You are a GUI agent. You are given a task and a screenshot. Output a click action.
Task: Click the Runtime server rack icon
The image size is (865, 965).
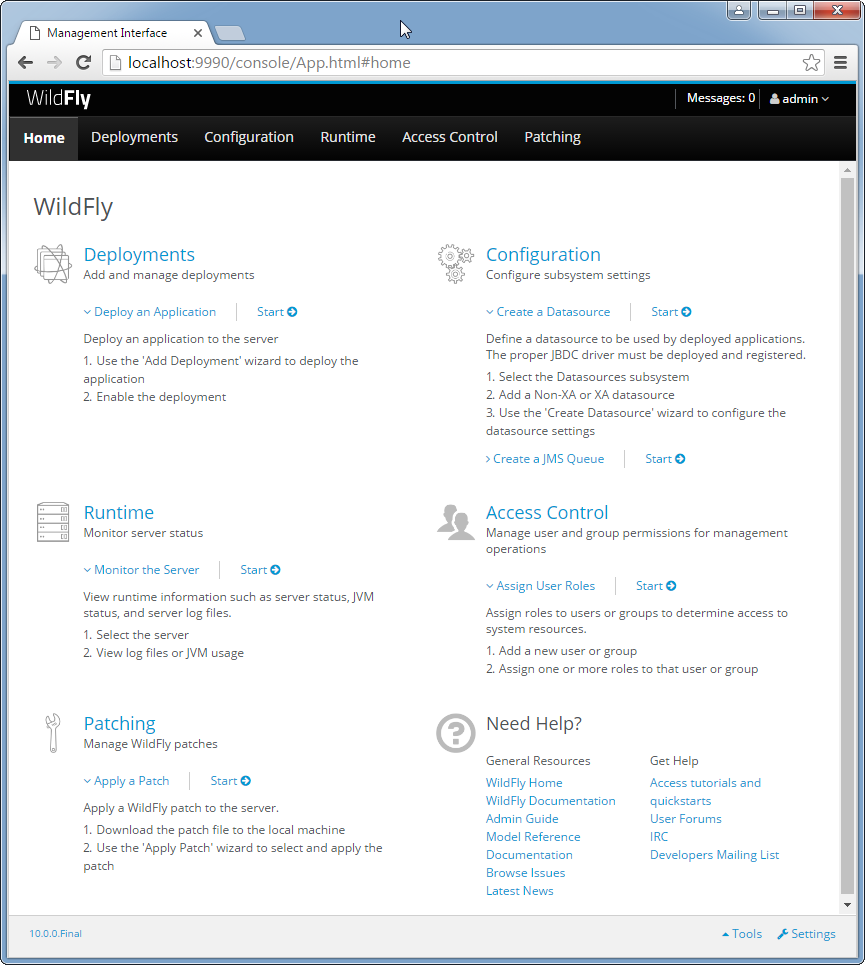(53, 522)
